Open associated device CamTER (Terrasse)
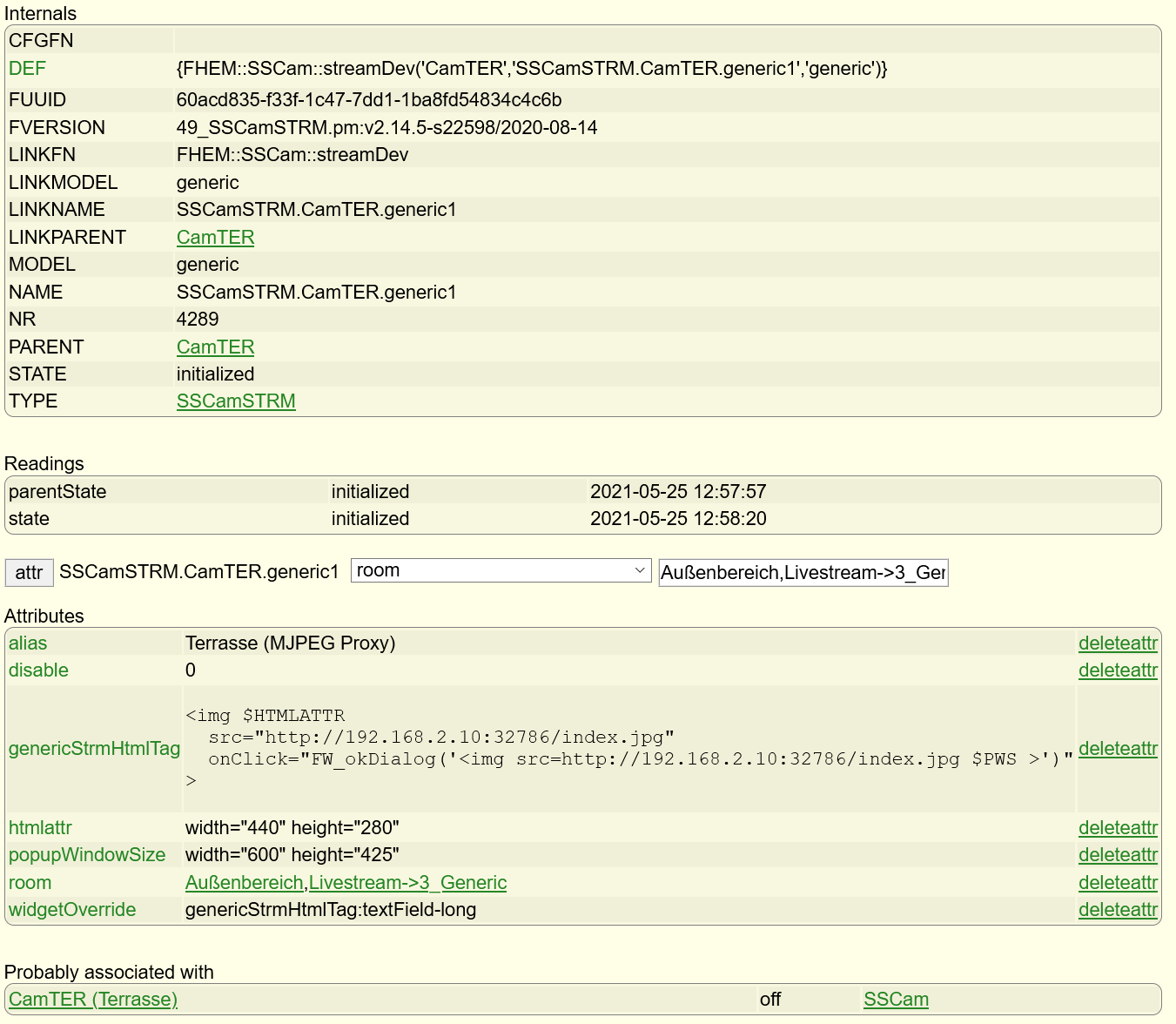 pyautogui.click(x=93, y=1000)
